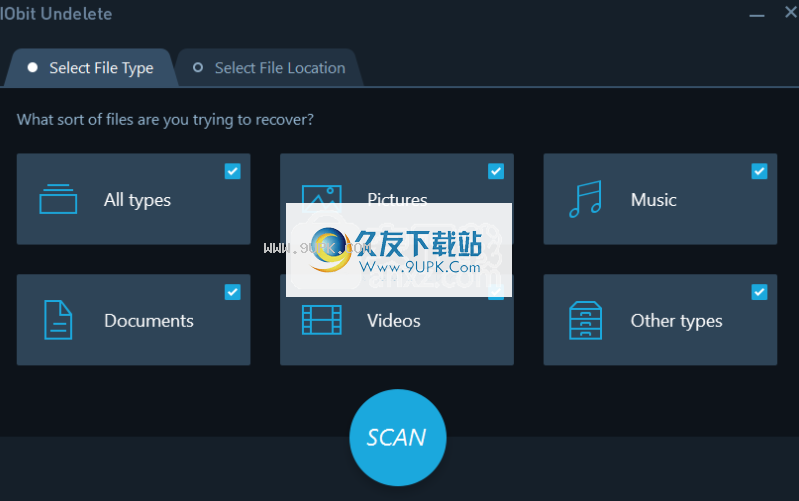
Task: Uncheck the Other types checkbox
Action: point(759,292)
